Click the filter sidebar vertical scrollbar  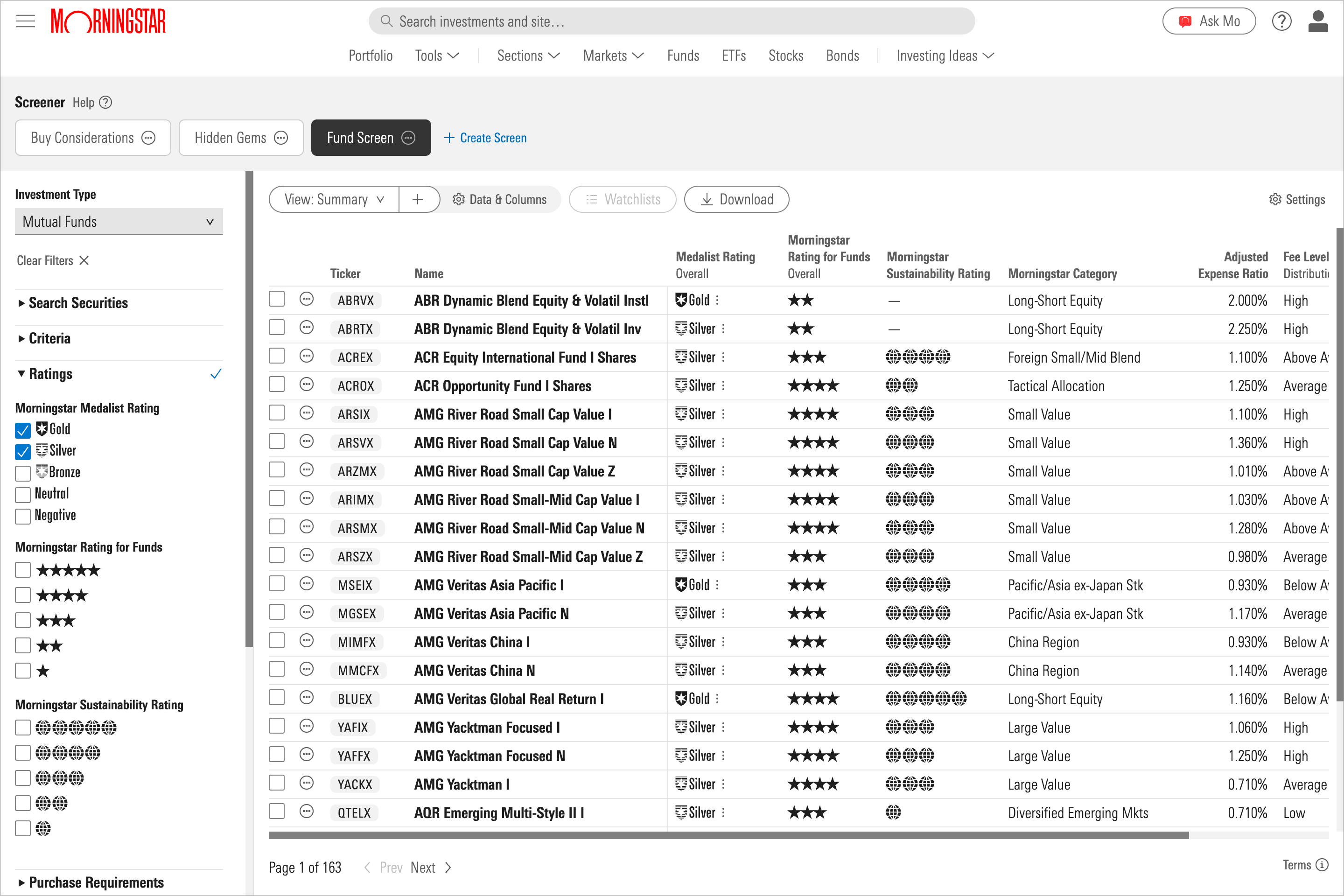point(249,409)
